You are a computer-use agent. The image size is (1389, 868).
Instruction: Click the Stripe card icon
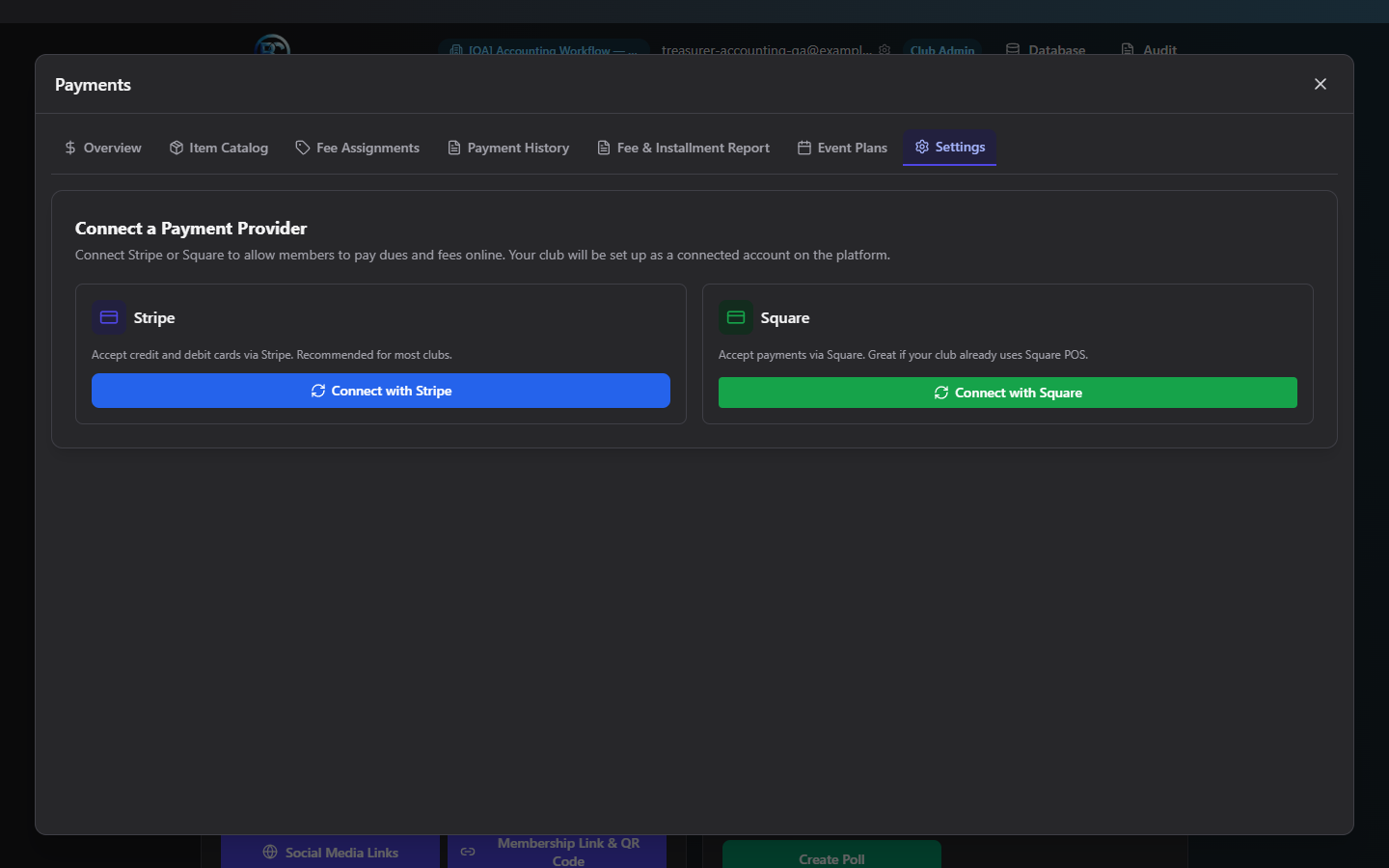tap(109, 317)
